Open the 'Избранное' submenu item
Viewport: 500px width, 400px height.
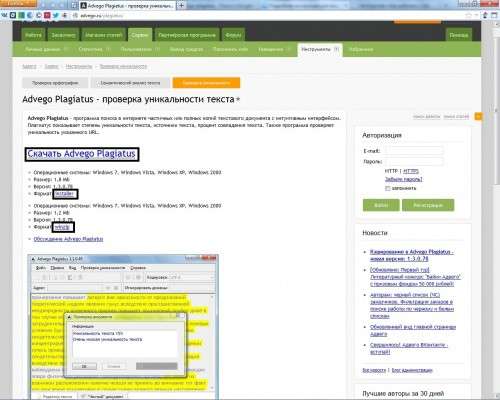361,49
